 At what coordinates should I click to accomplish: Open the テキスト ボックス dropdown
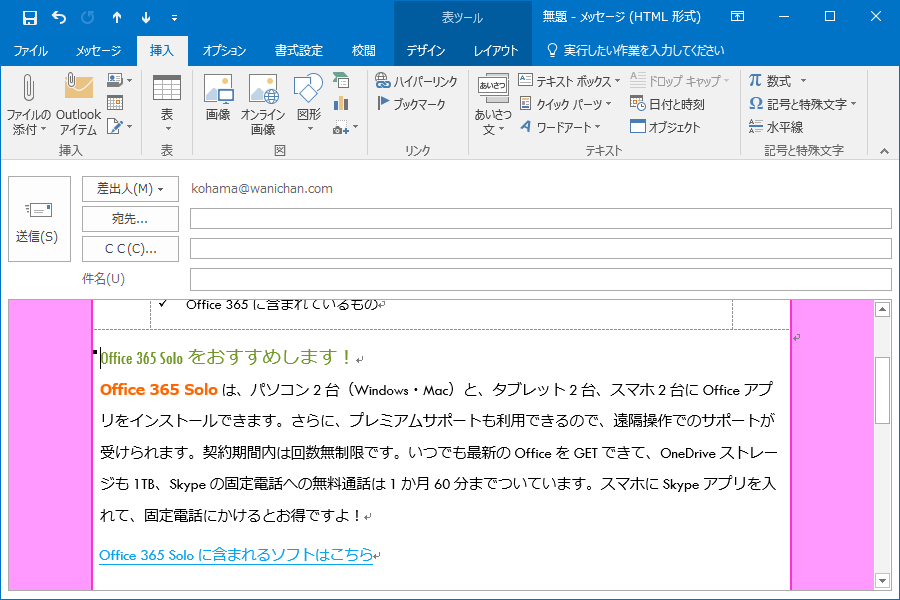(569, 81)
